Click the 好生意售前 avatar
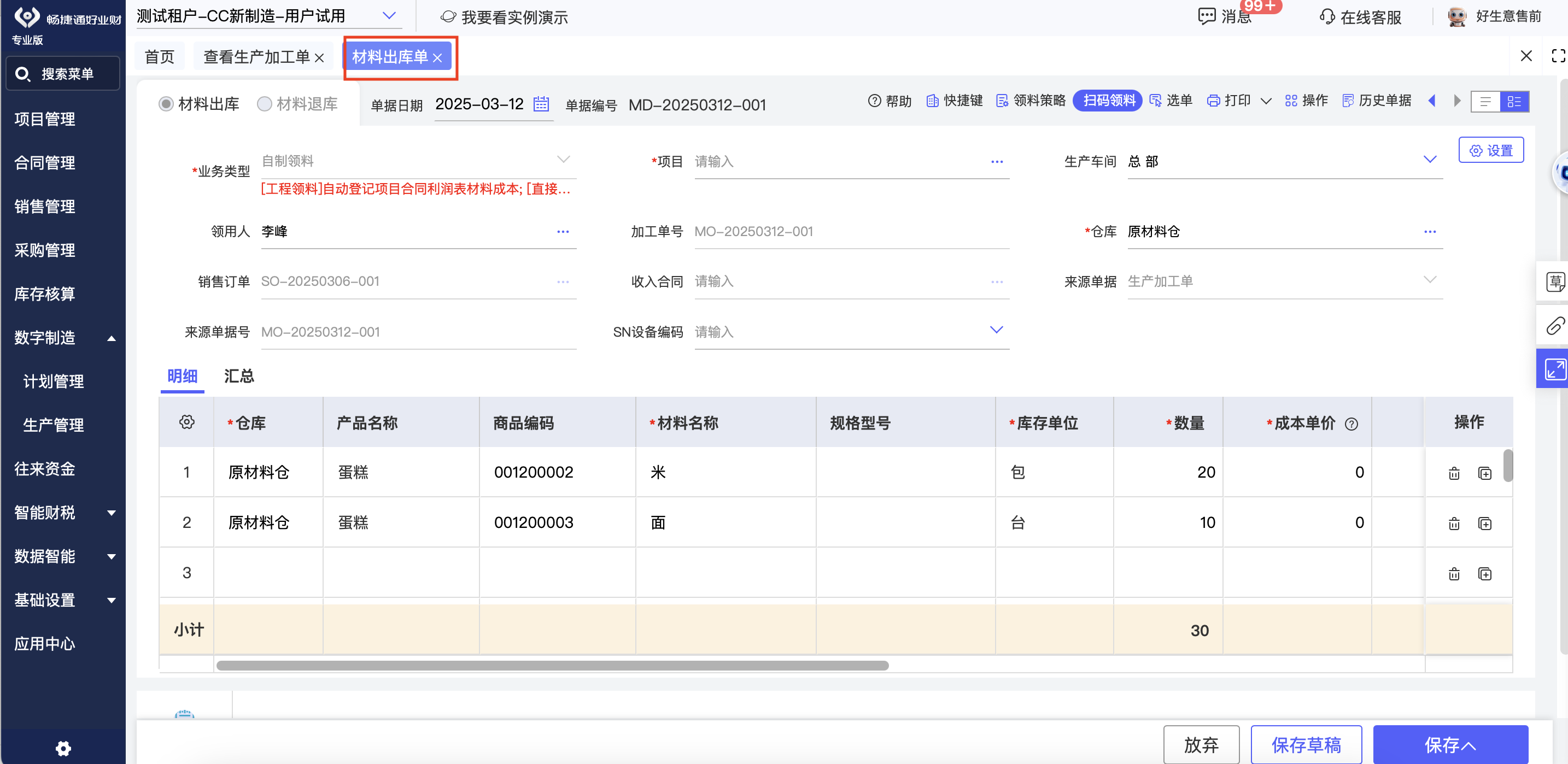The width and height of the screenshot is (1568, 764). pos(1456,16)
